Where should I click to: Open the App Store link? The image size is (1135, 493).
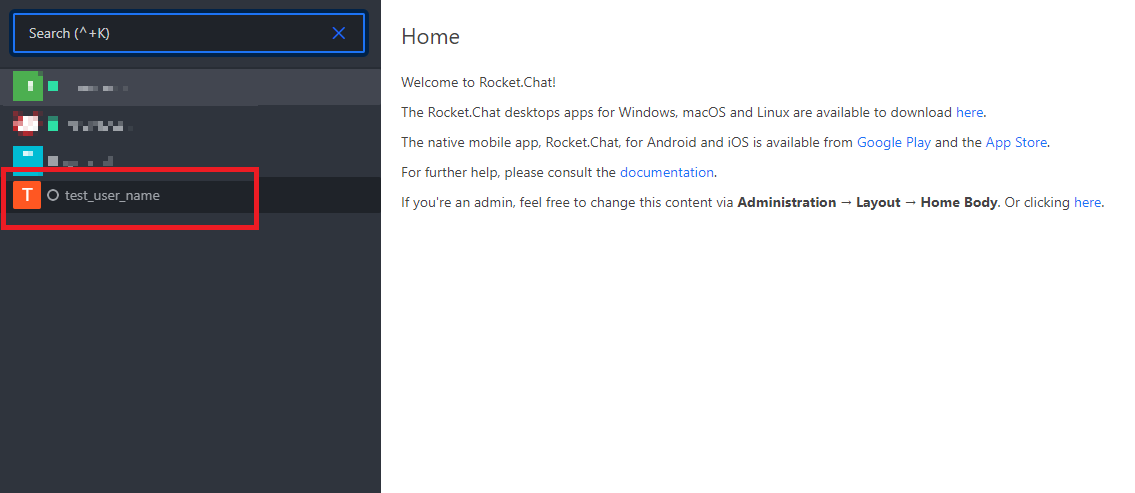pos(1016,143)
